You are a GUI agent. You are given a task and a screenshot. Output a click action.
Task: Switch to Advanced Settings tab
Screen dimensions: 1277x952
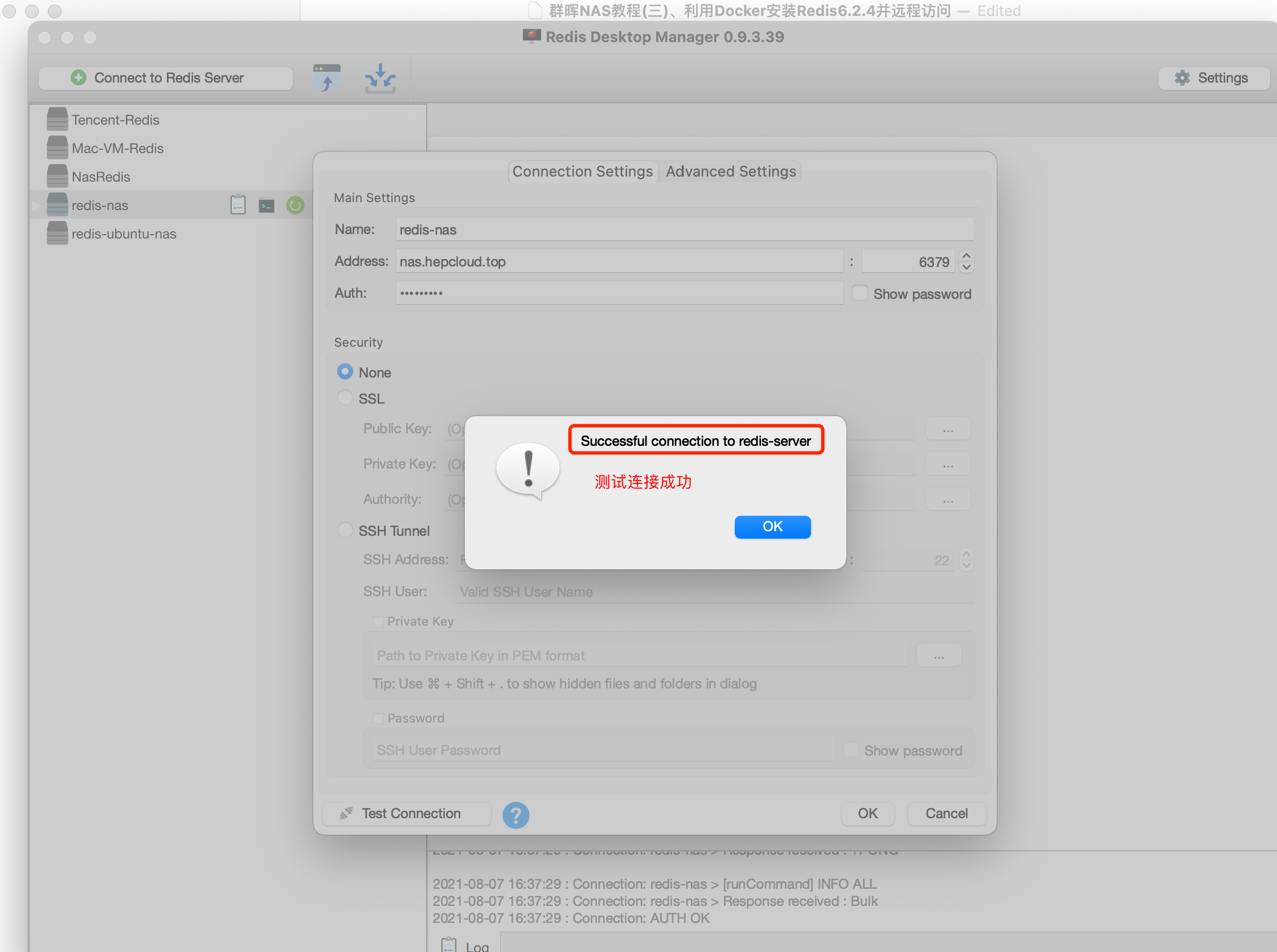(x=730, y=171)
